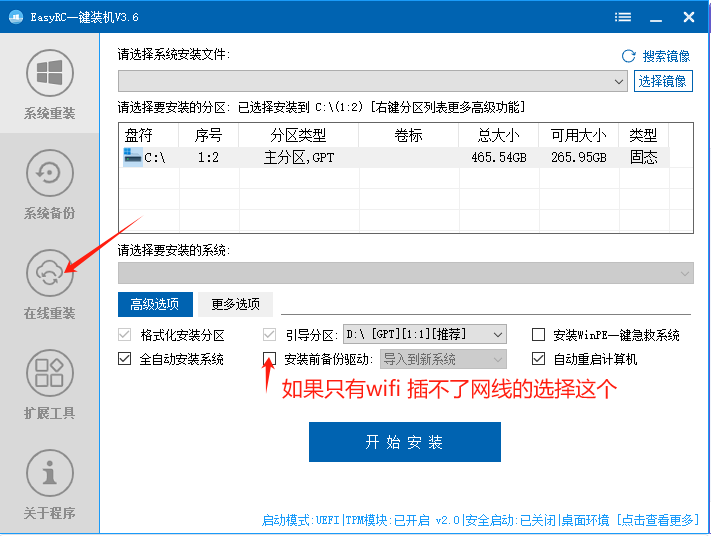Open the 关于程序 info icon
Image resolution: width=711 pixels, height=536 pixels.
click(49, 473)
